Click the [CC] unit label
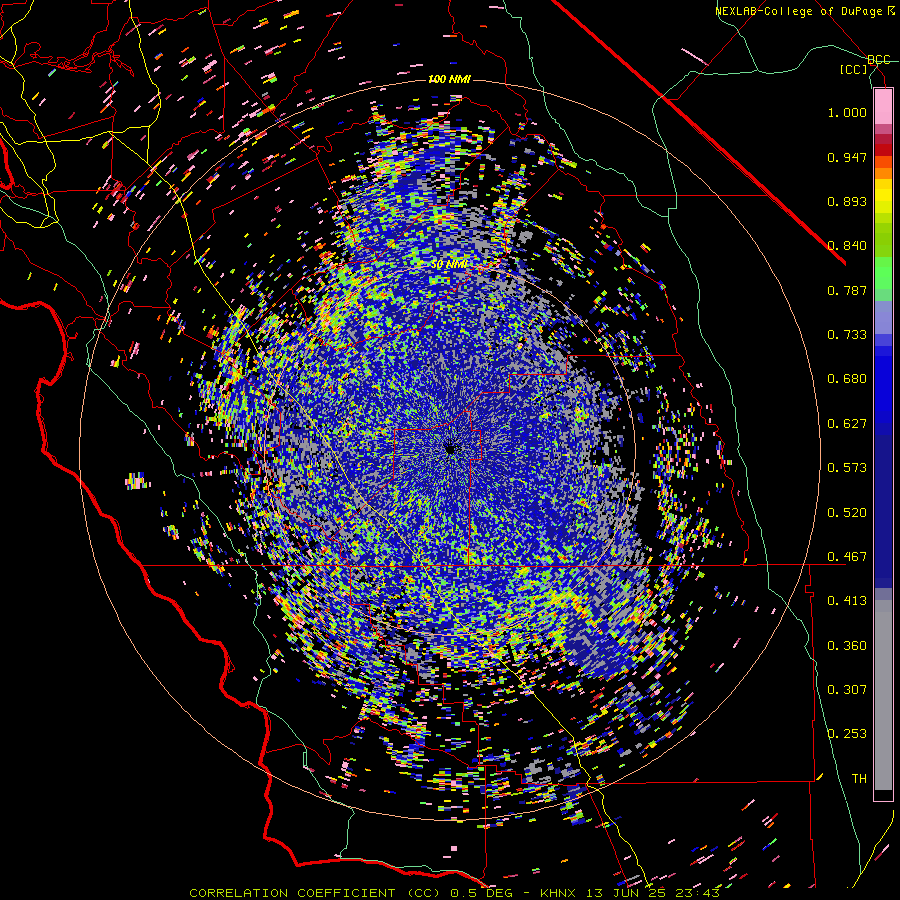The width and height of the screenshot is (900, 900). (x=854, y=69)
